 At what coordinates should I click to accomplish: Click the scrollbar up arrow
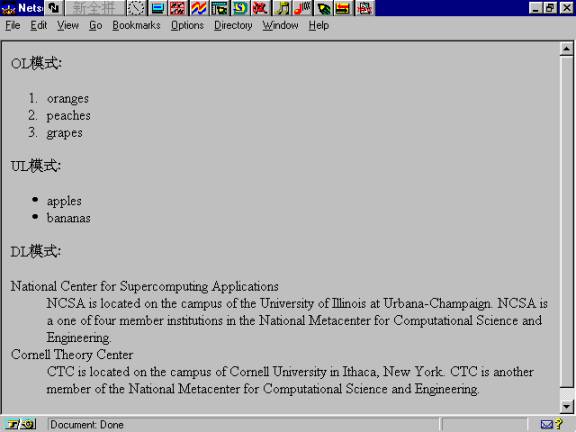click(x=566, y=48)
